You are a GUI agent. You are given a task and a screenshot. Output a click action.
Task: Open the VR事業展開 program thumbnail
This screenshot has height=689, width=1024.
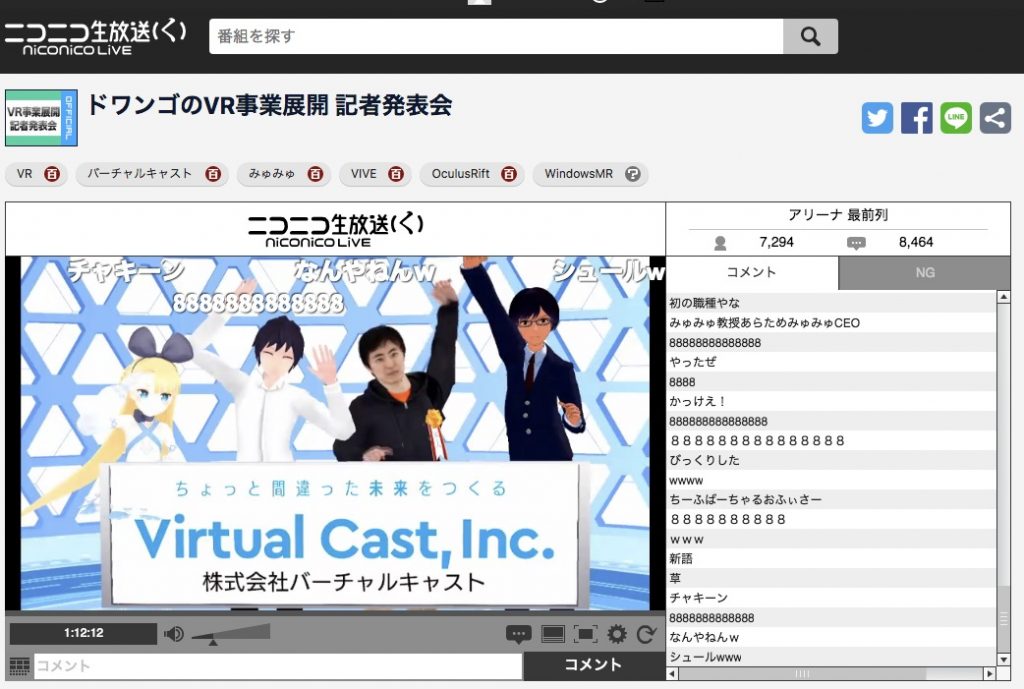tap(41, 118)
